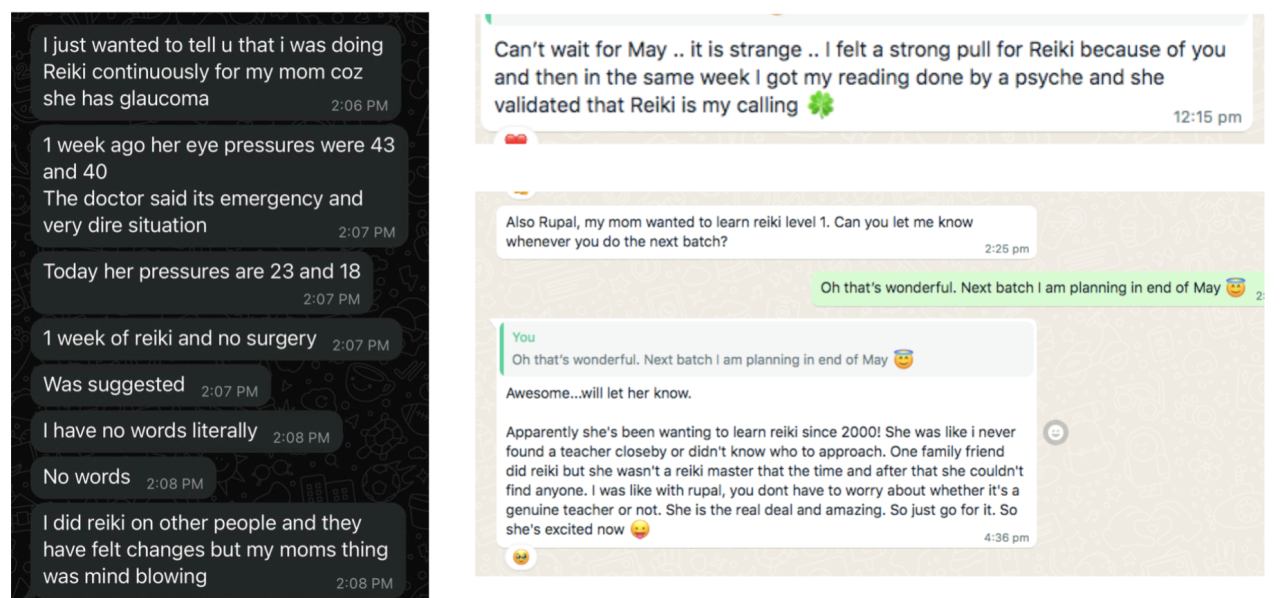Viewport: 1280px width, 598px height.
Task: Click the angel emoji in green sent message
Action: tap(1236, 288)
